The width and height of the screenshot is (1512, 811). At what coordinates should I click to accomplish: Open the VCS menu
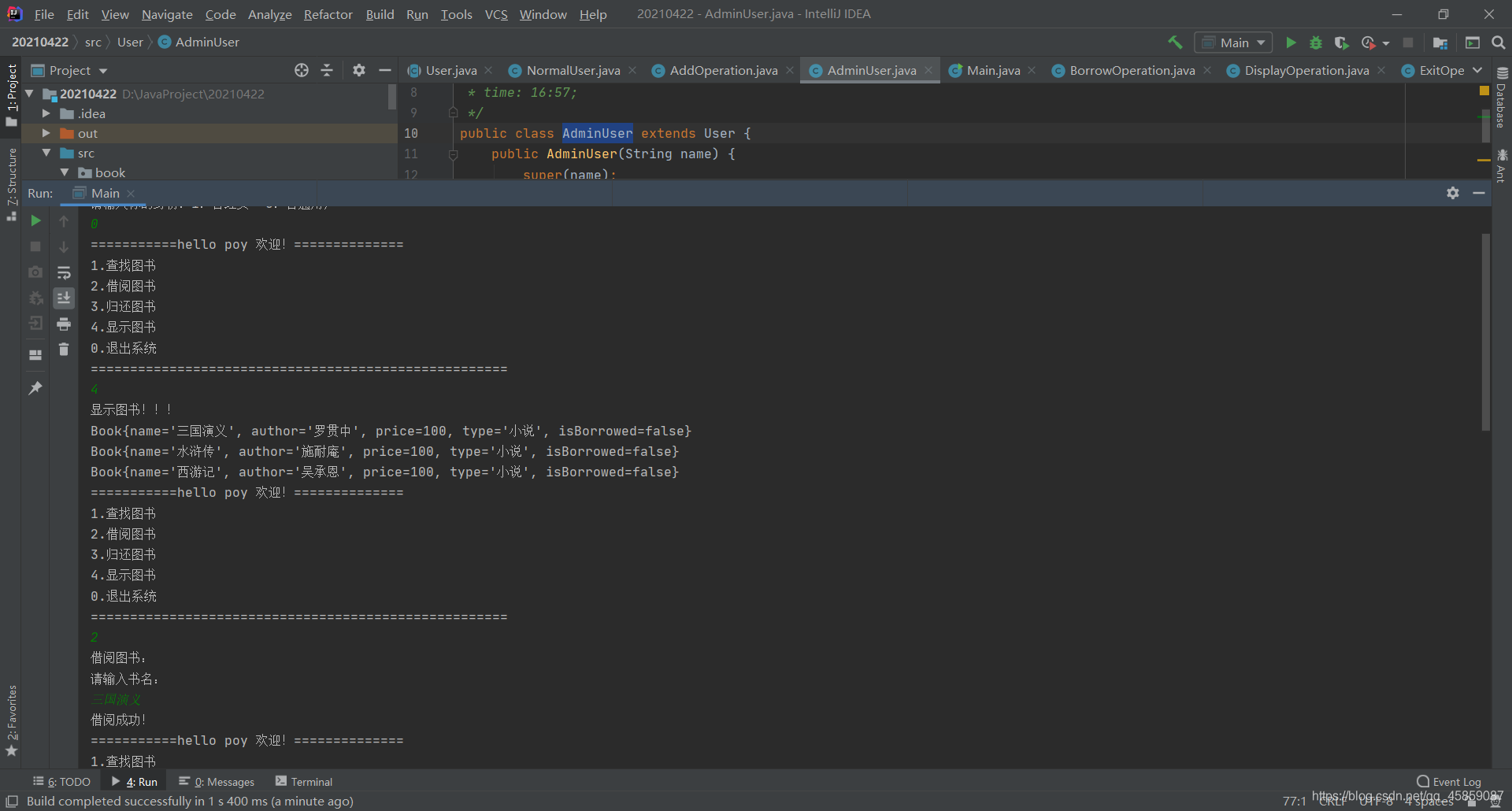point(496,14)
